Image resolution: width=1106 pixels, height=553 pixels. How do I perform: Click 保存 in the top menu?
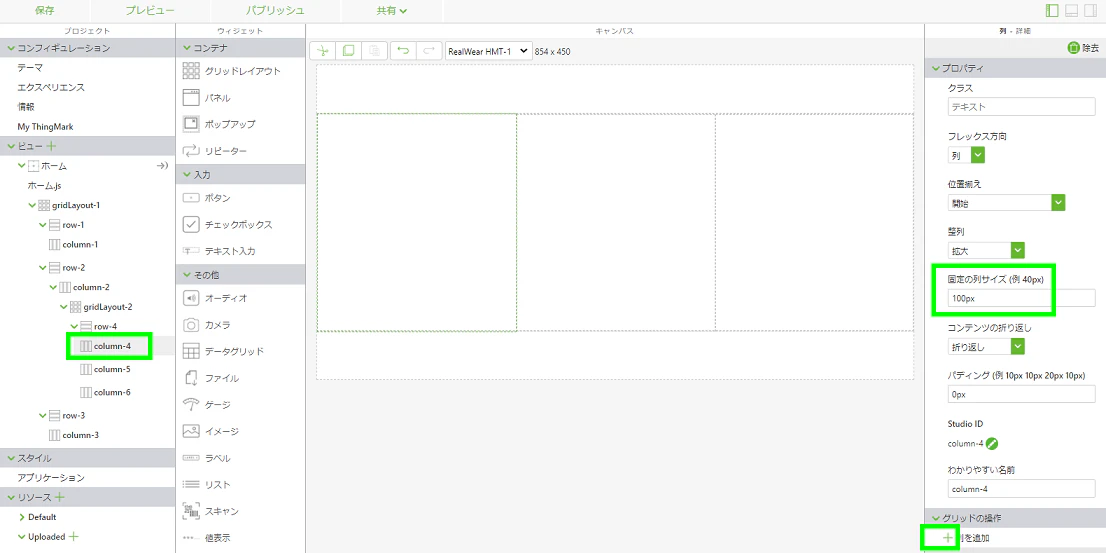point(44,11)
